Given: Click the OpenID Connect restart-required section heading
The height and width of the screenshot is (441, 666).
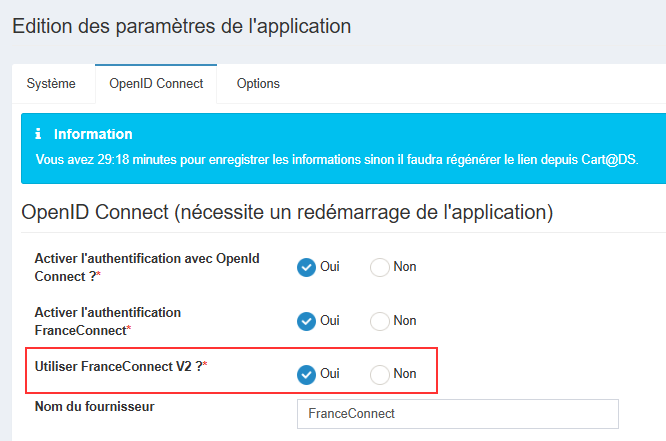Looking at the screenshot, I should point(287,212).
